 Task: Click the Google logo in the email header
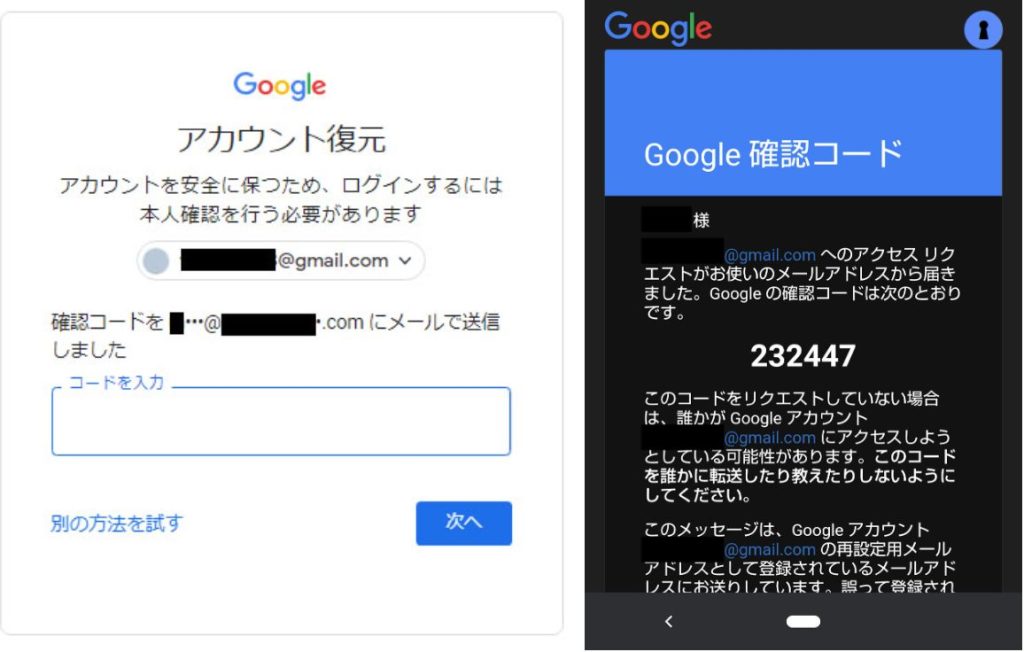(x=658, y=28)
